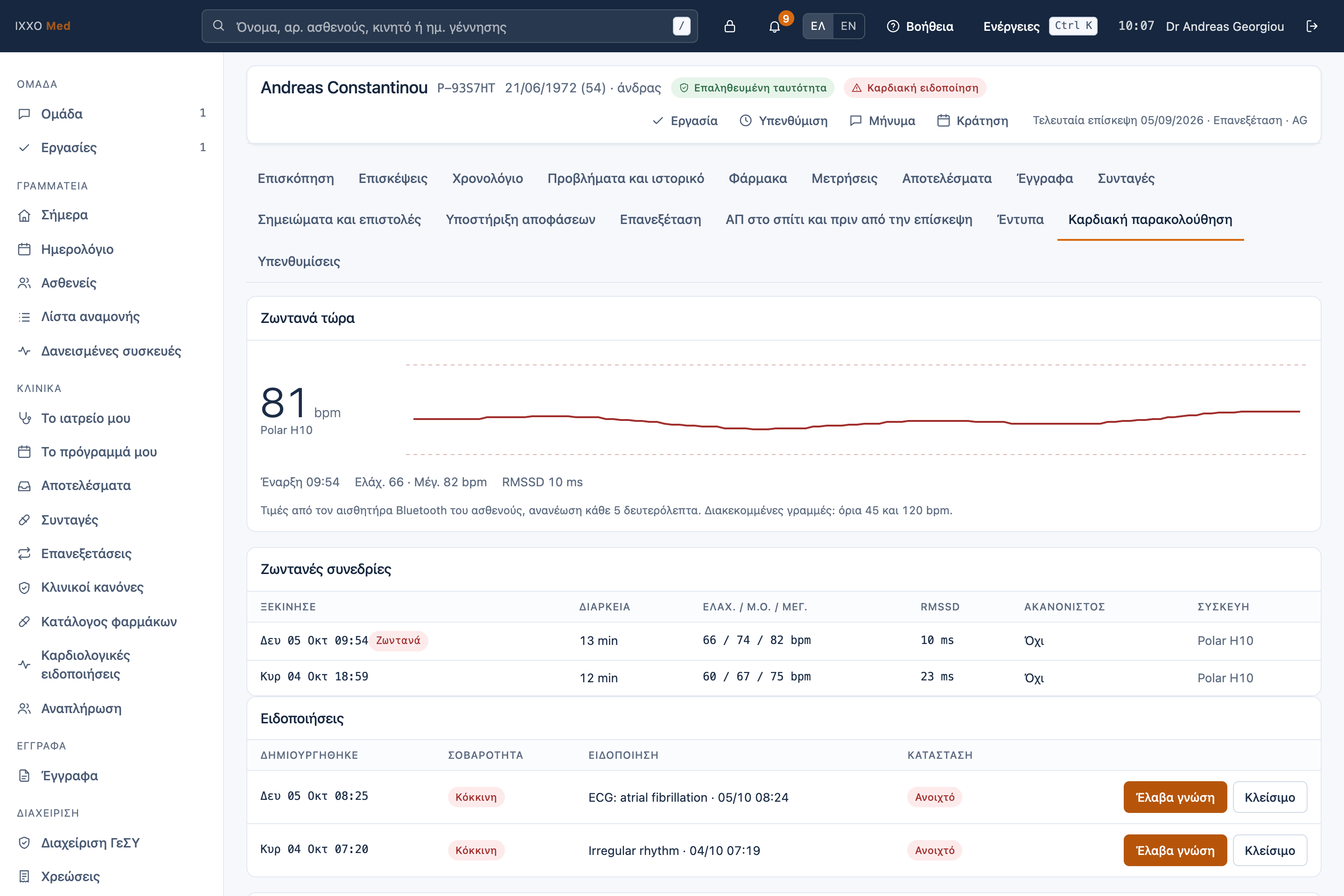Open Το ιατρείο μου
The image size is (1344, 896).
coord(112,418)
